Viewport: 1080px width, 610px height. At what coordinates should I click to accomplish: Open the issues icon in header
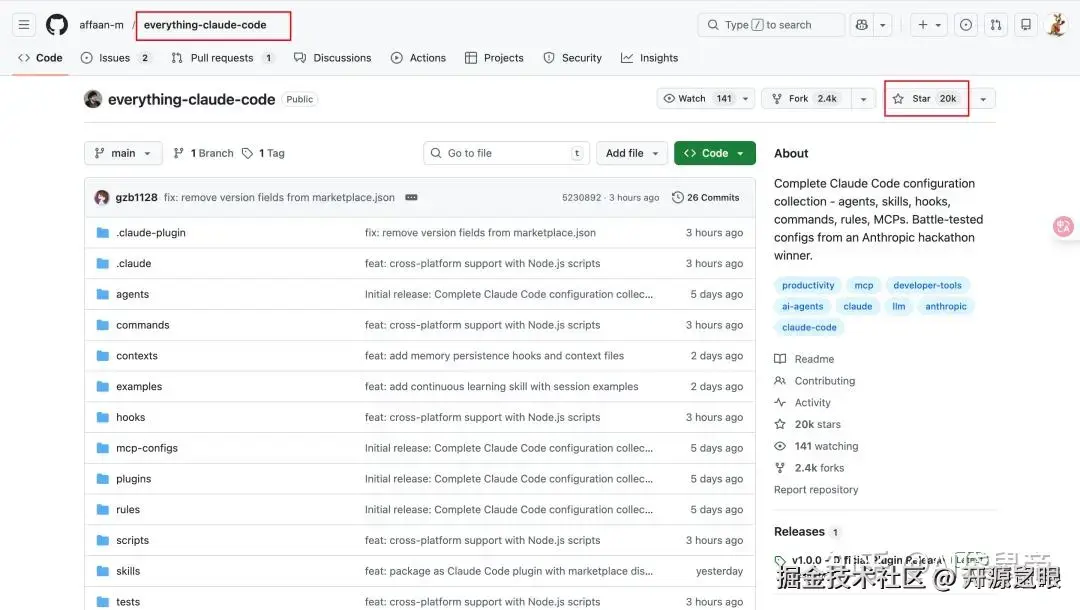966,25
